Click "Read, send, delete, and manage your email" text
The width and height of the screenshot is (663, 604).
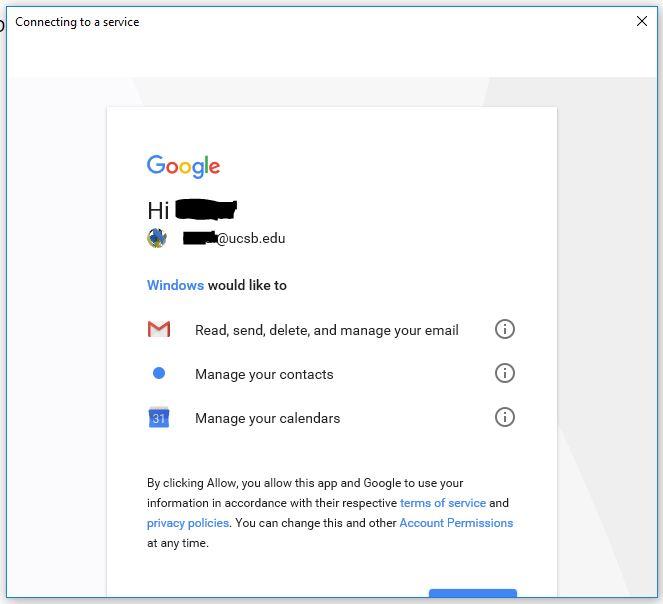(326, 330)
